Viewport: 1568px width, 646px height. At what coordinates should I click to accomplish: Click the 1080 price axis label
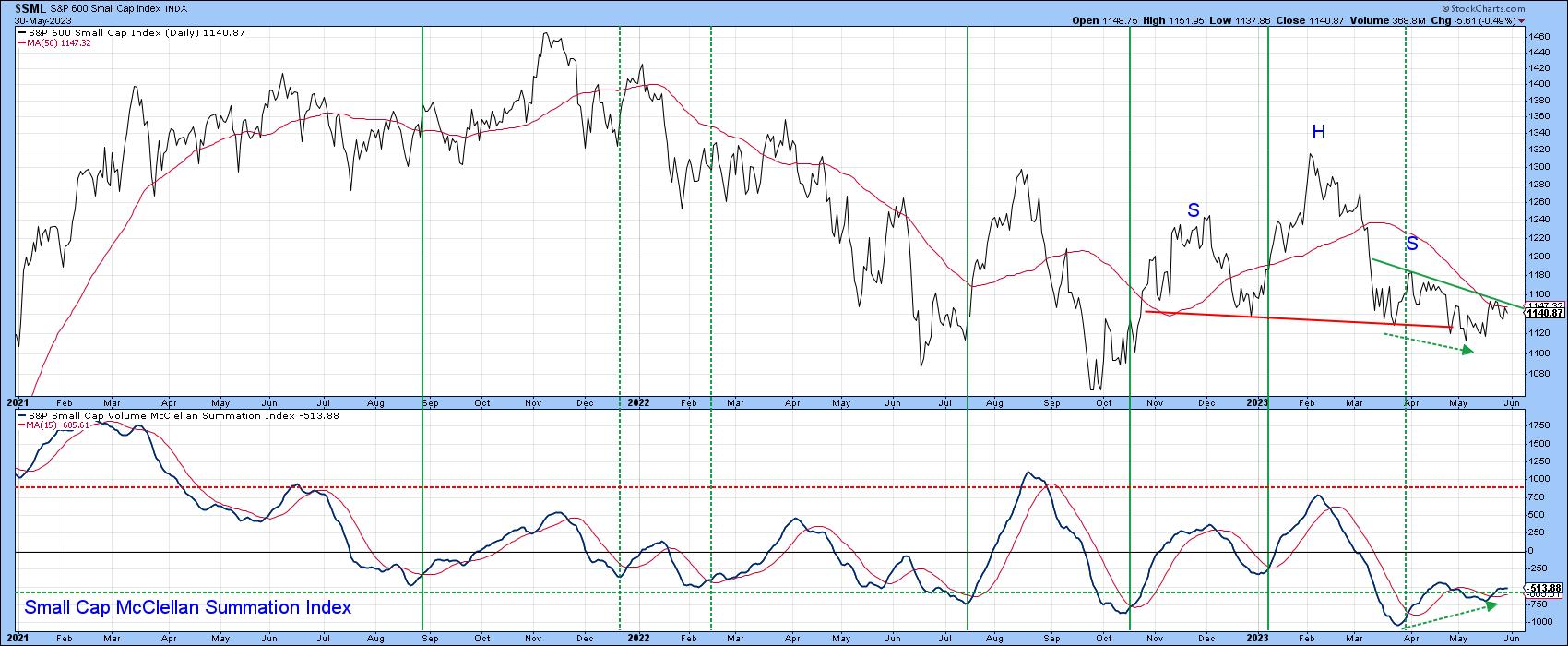tap(1539, 374)
